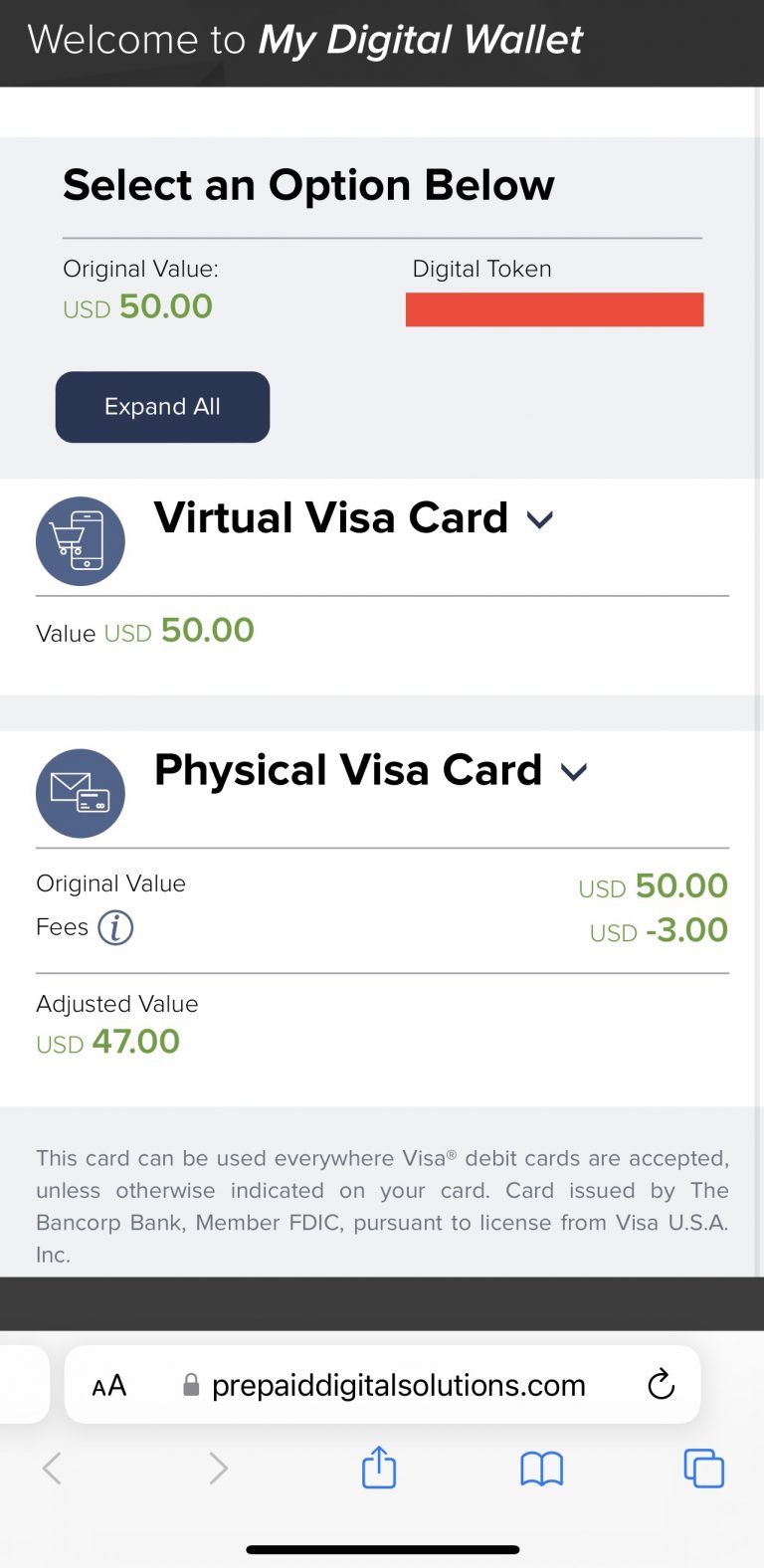Open the Safari share sheet

[378, 1468]
